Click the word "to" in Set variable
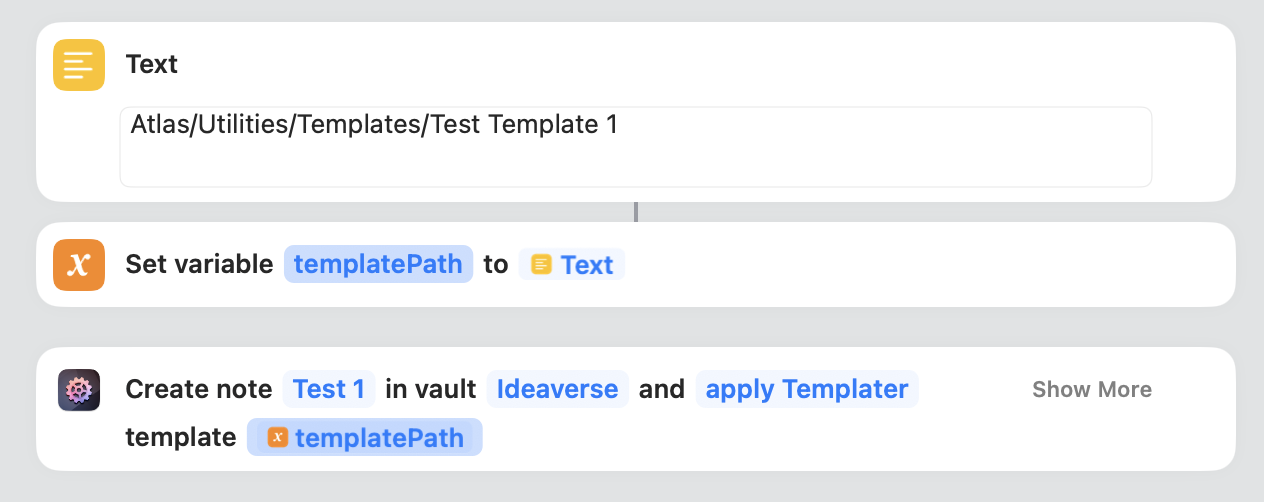The width and height of the screenshot is (1264, 502). (496, 264)
